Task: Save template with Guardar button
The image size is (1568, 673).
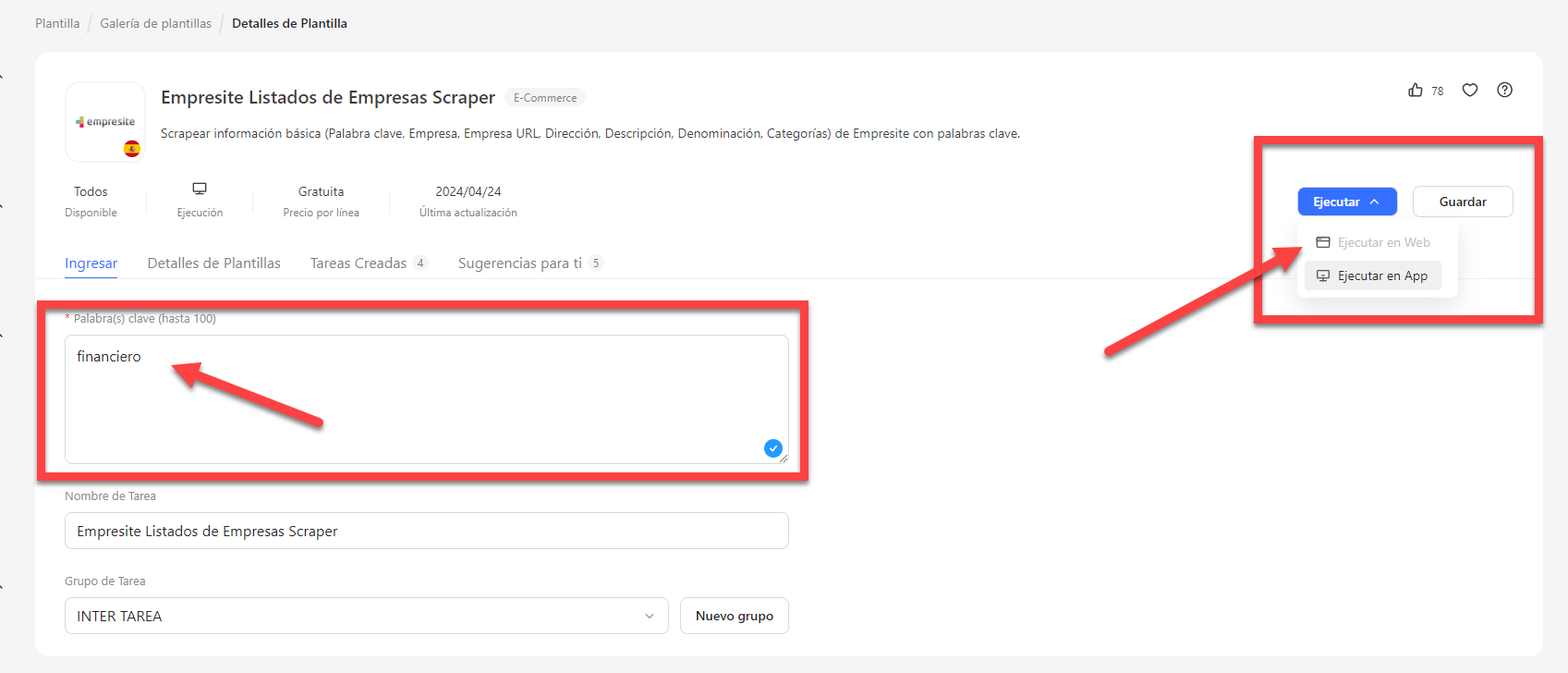Action: (1463, 202)
